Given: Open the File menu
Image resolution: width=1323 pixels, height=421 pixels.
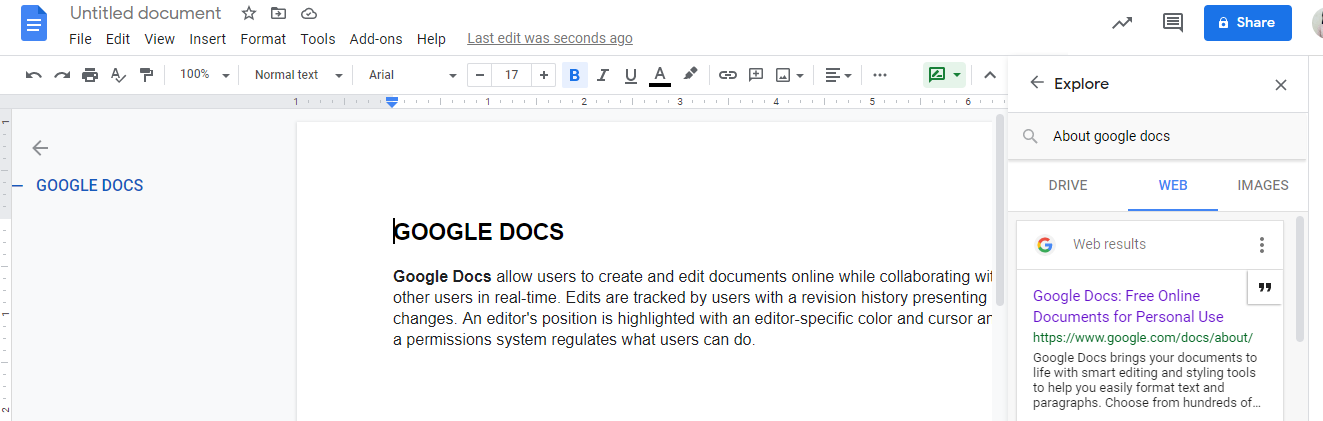Looking at the screenshot, I should tap(81, 39).
